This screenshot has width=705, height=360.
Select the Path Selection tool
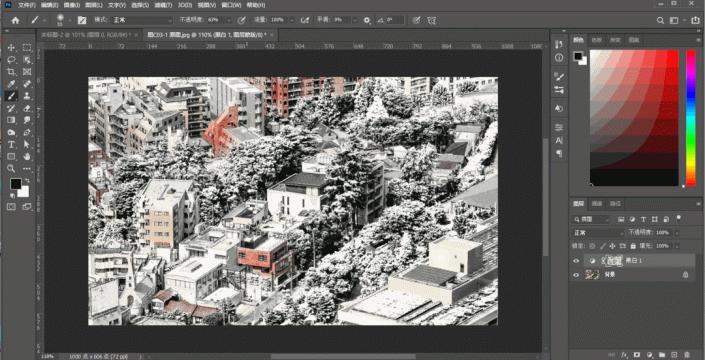click(x=27, y=145)
